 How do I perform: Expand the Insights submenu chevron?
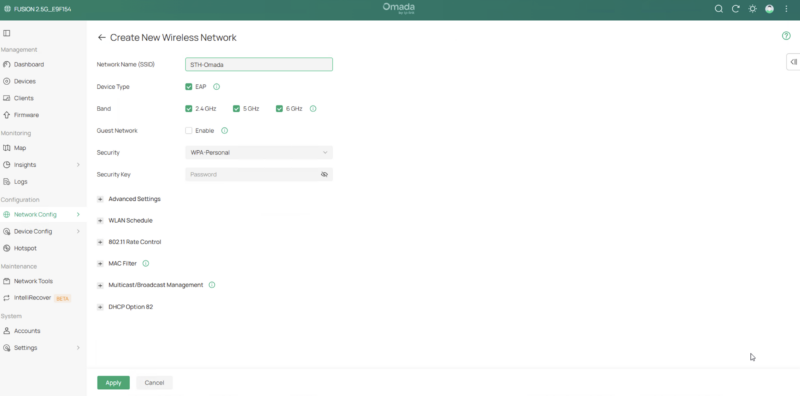78,165
